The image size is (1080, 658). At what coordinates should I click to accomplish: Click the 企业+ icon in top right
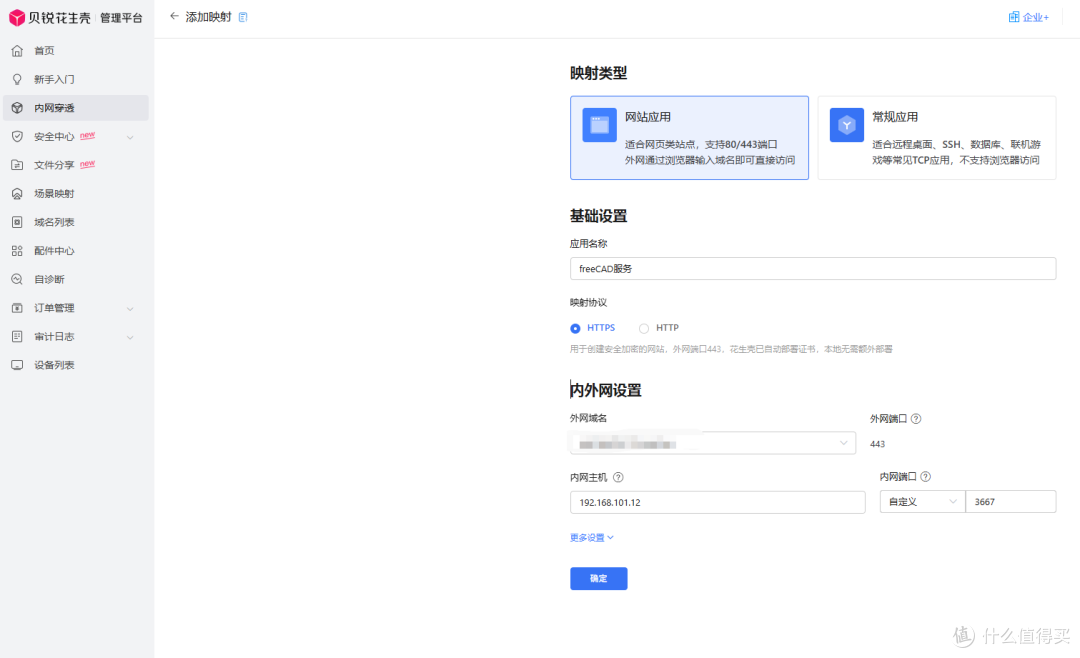[1014, 17]
